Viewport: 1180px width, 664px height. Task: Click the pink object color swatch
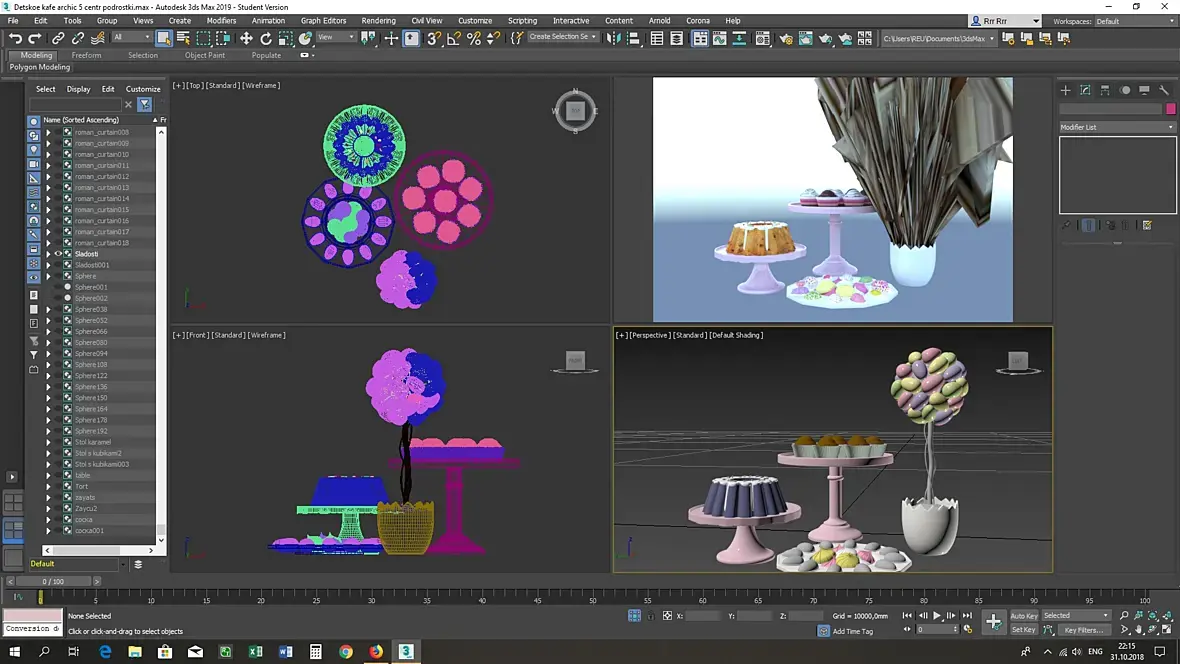coord(1170,109)
